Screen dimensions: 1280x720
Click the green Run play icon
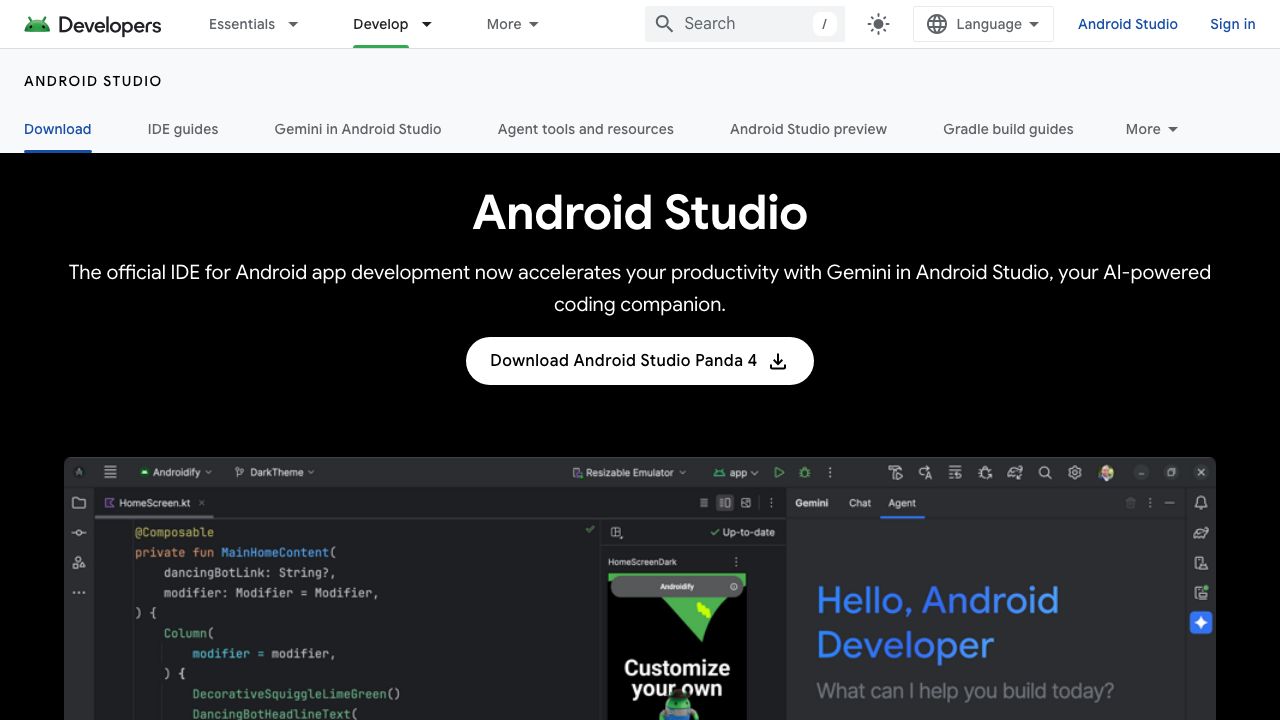(x=779, y=472)
